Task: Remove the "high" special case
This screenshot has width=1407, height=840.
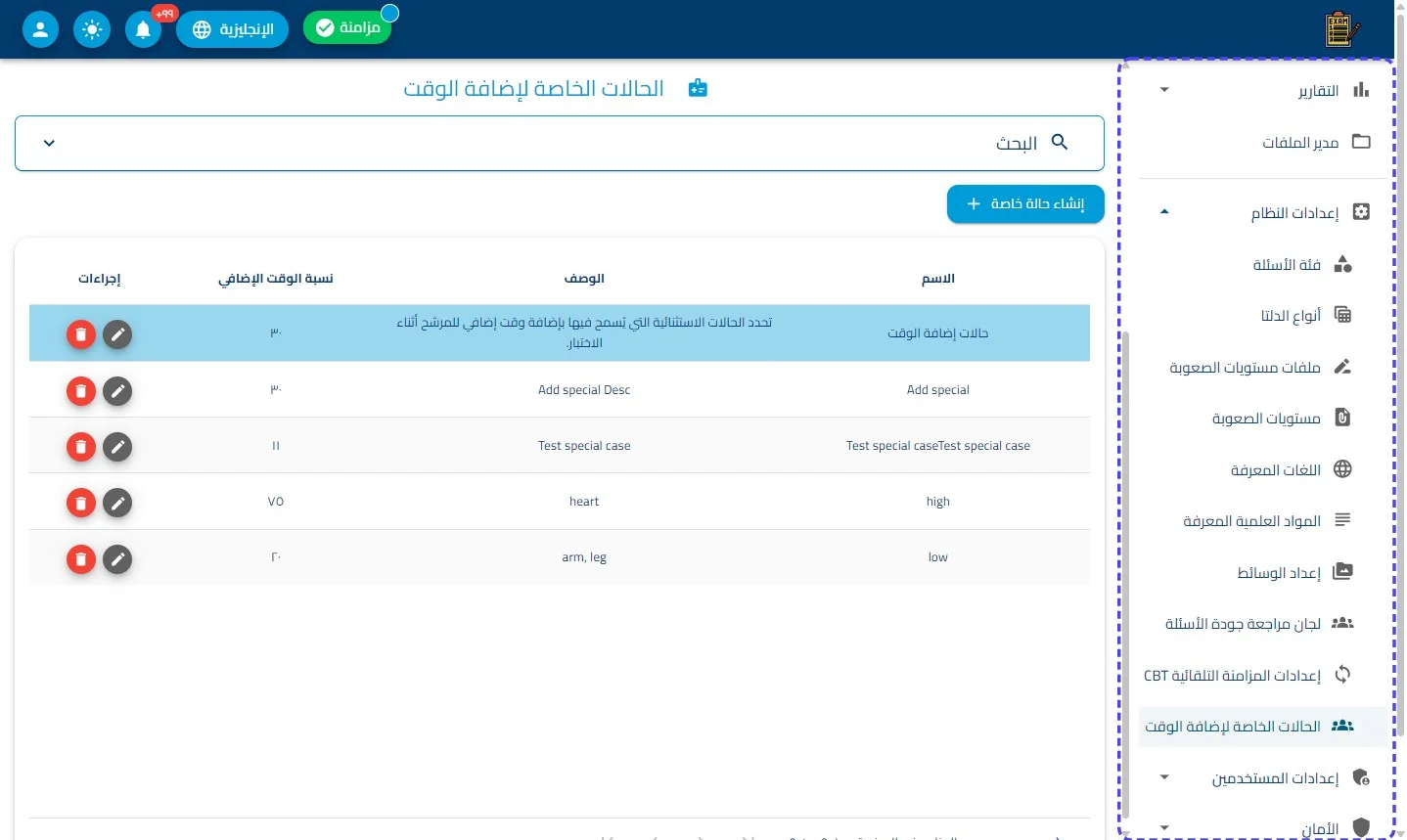Action: tap(81, 503)
